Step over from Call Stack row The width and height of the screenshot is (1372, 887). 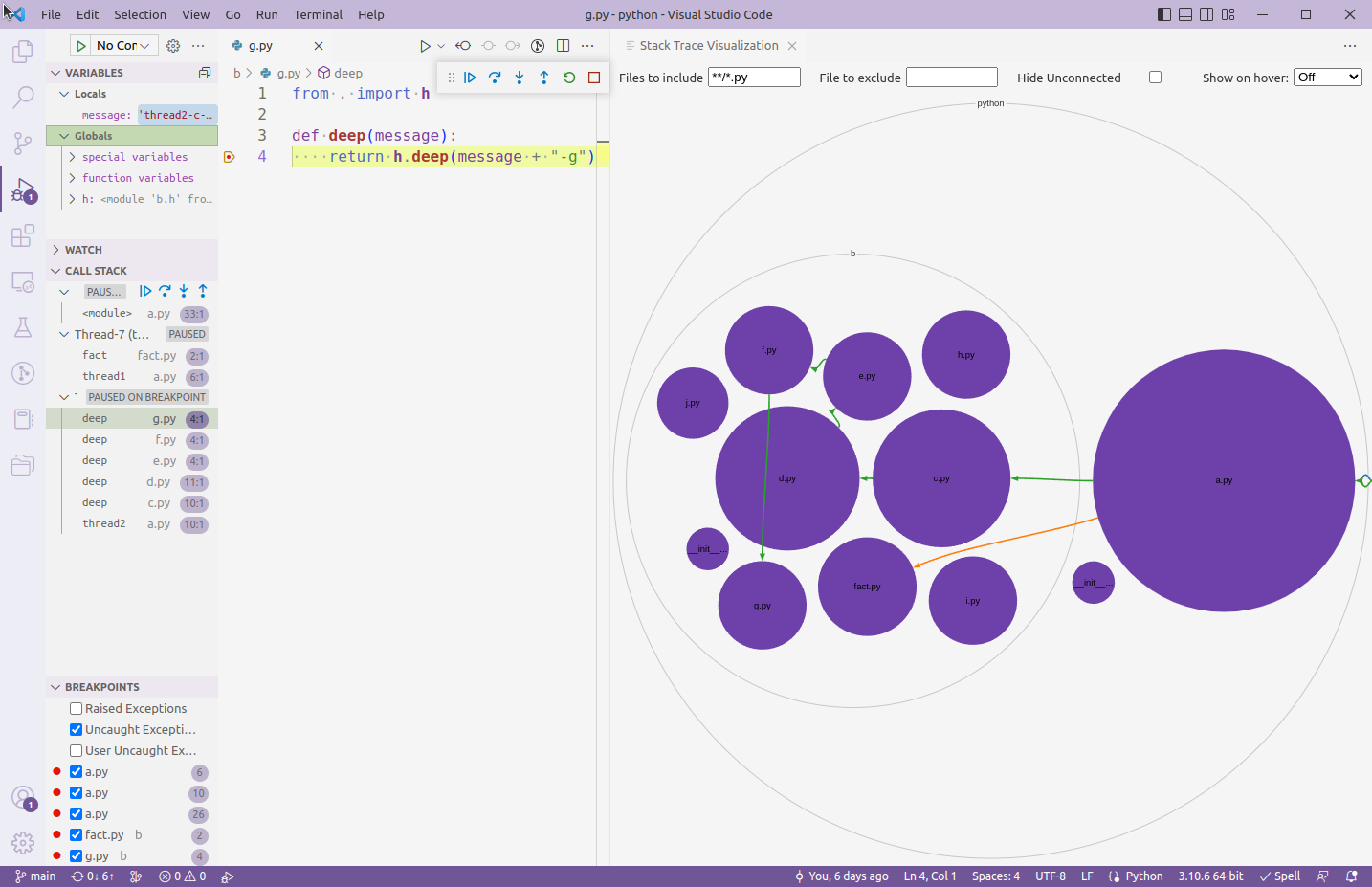(x=165, y=291)
